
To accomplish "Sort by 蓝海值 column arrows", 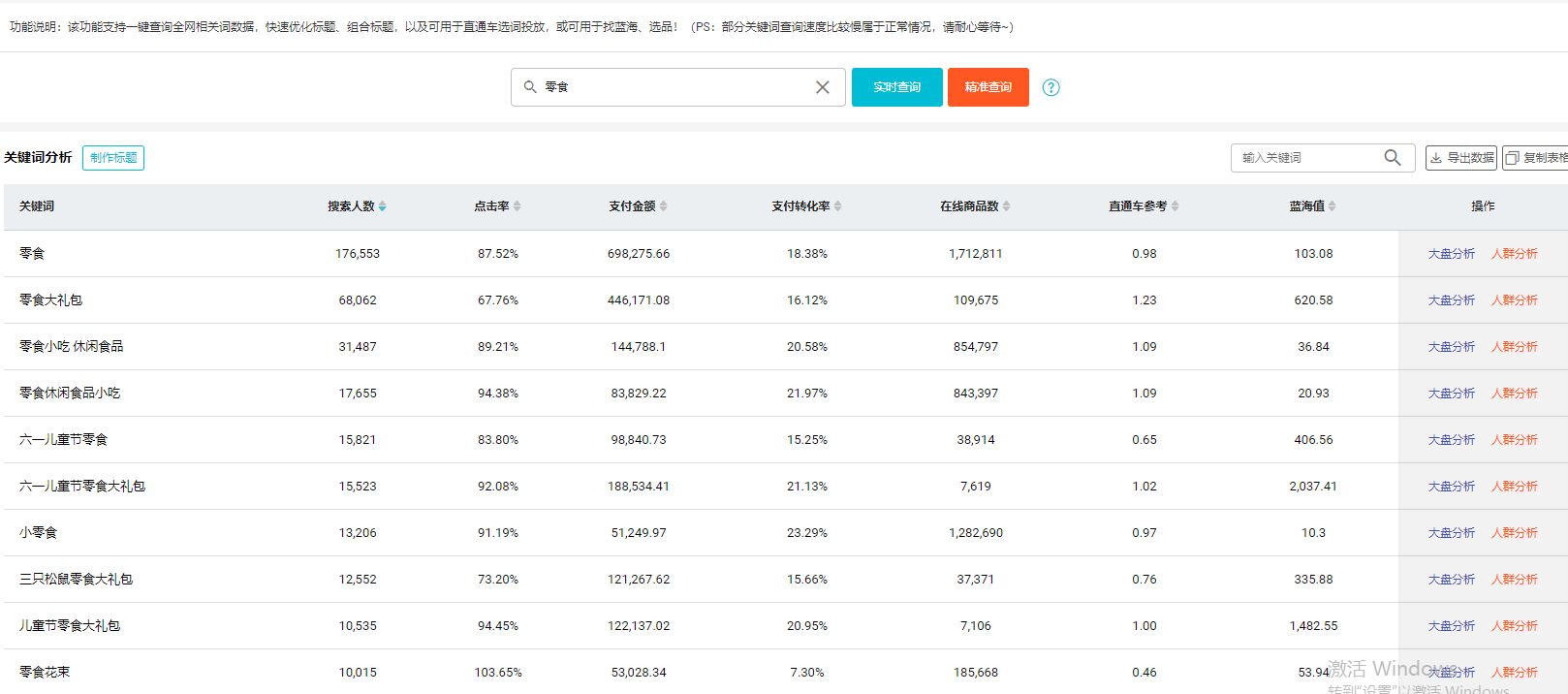I will tap(1333, 206).
